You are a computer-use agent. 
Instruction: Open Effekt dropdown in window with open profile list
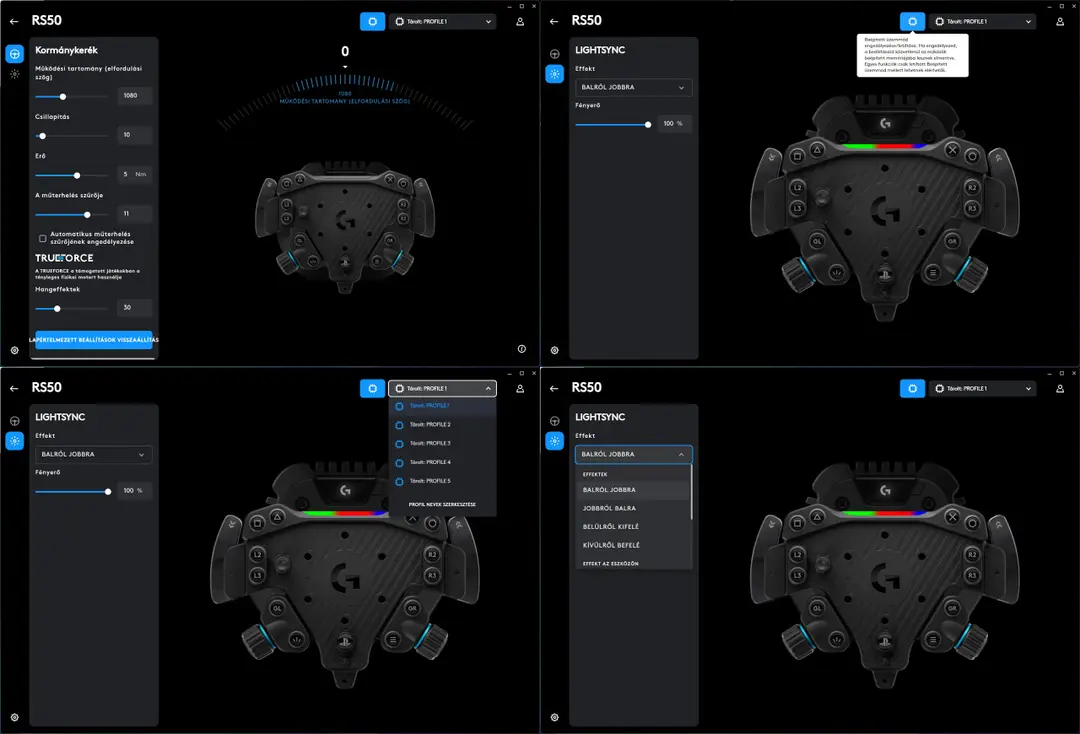click(94, 454)
